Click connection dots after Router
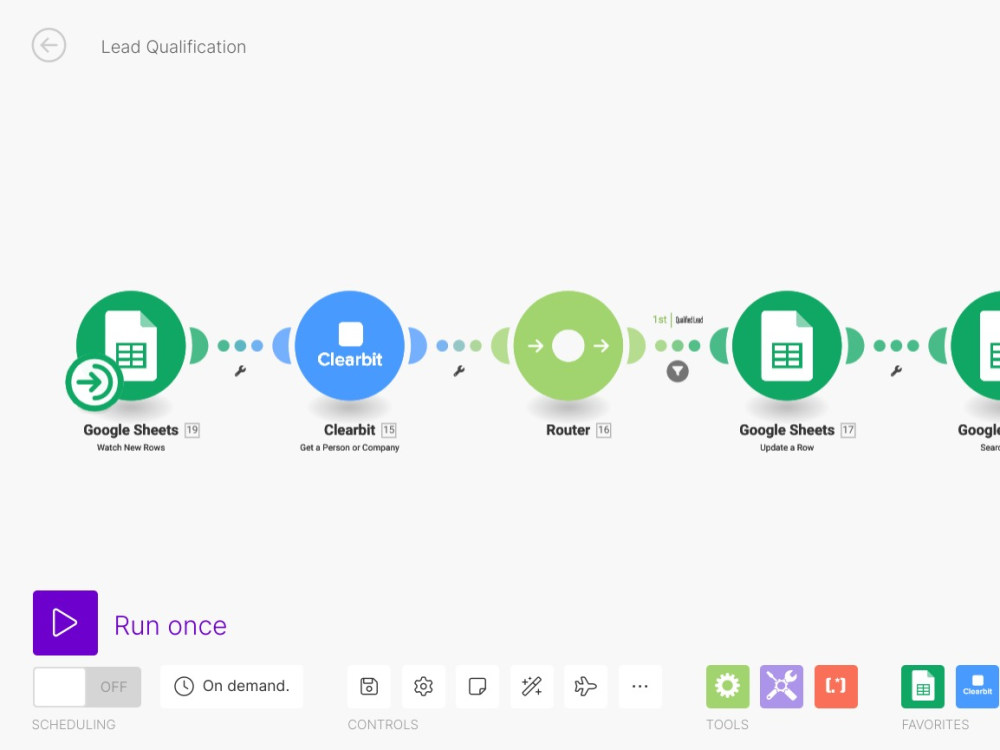Viewport: 1000px width, 750px height. 677,346
